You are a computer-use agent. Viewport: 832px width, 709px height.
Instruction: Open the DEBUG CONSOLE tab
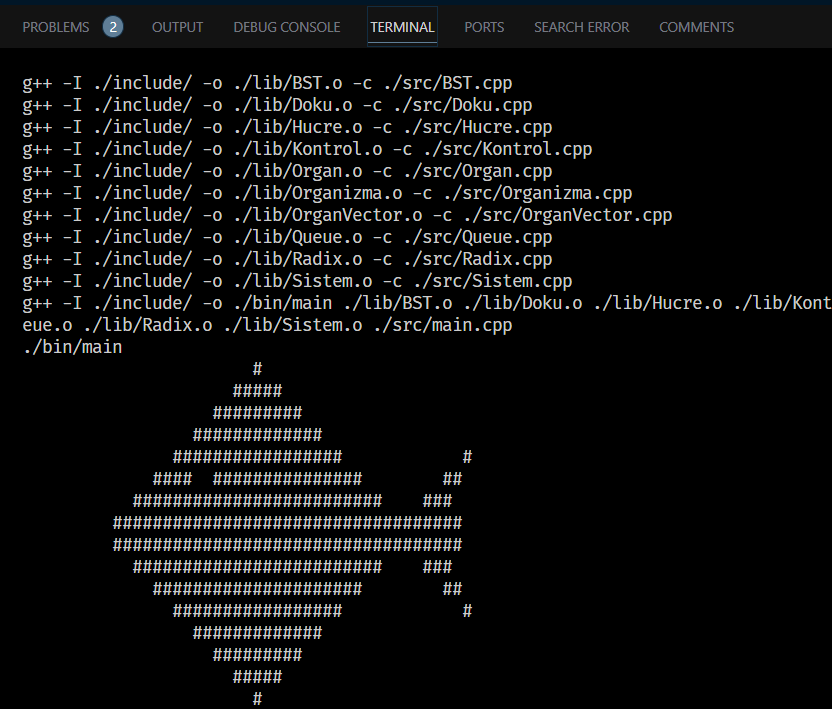(287, 27)
